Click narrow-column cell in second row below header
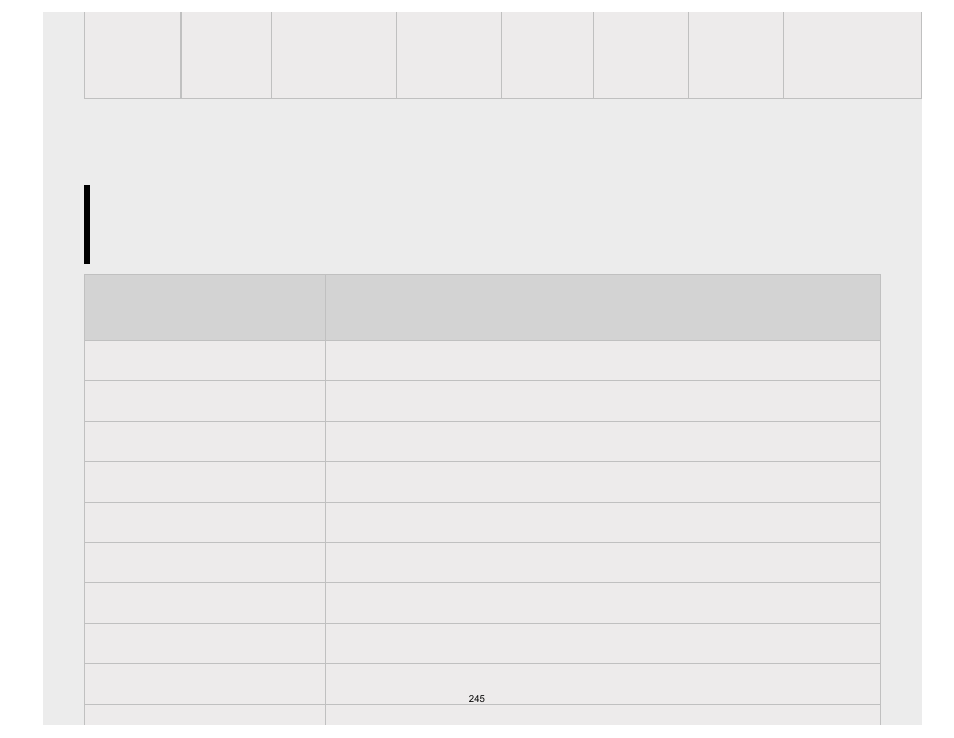Screen dimensions: 954x738 click(x=205, y=401)
